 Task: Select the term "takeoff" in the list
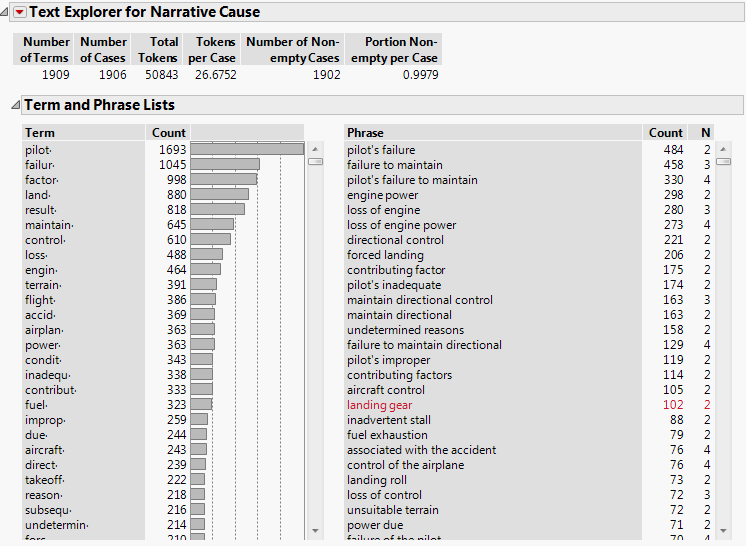(x=44, y=480)
